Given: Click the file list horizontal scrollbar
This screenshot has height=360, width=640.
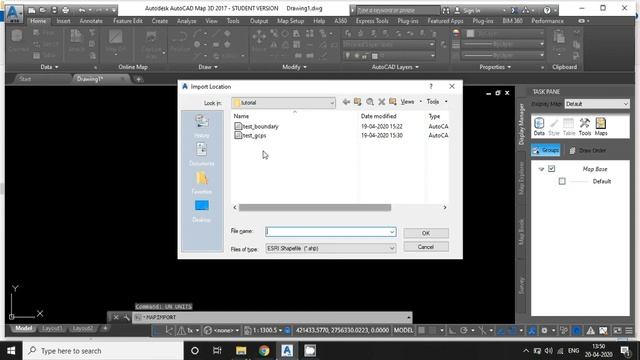Looking at the screenshot, I should (x=315, y=207).
